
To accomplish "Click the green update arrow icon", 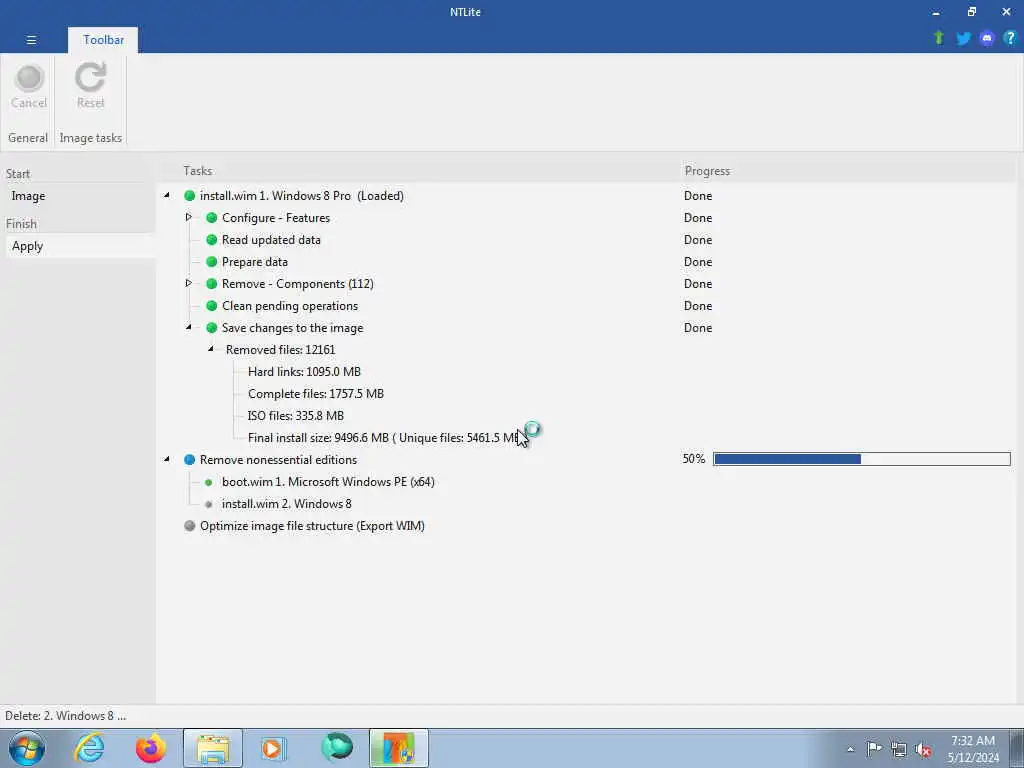I will (939, 38).
